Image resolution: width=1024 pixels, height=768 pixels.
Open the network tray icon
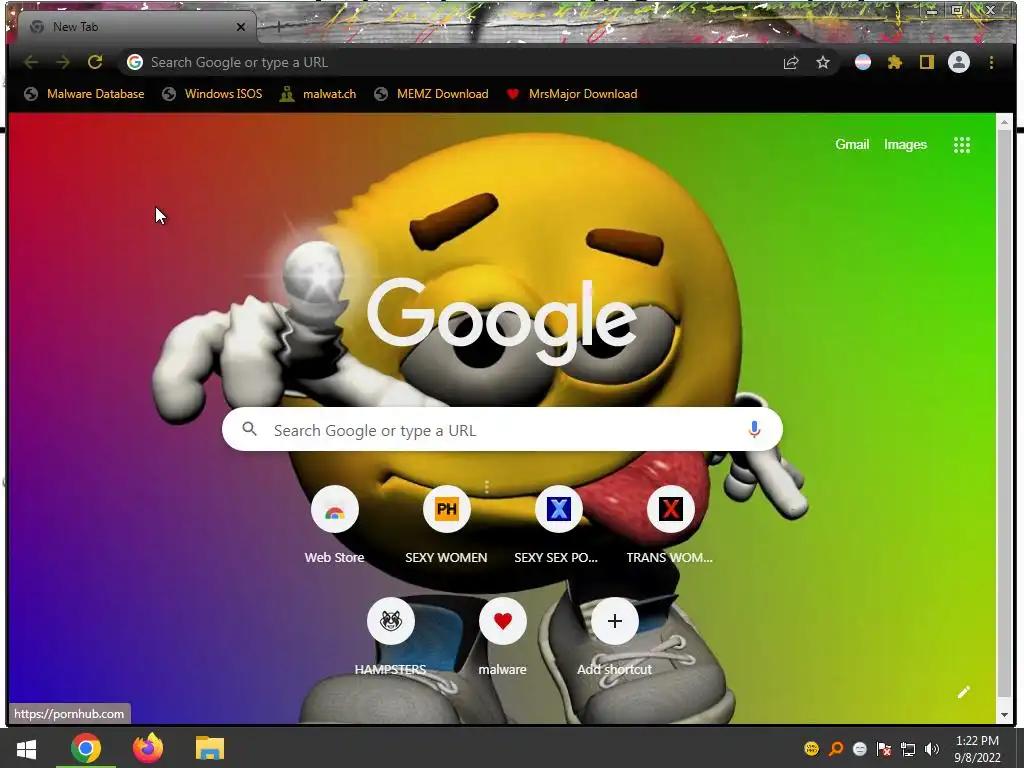pyautogui.click(x=908, y=749)
